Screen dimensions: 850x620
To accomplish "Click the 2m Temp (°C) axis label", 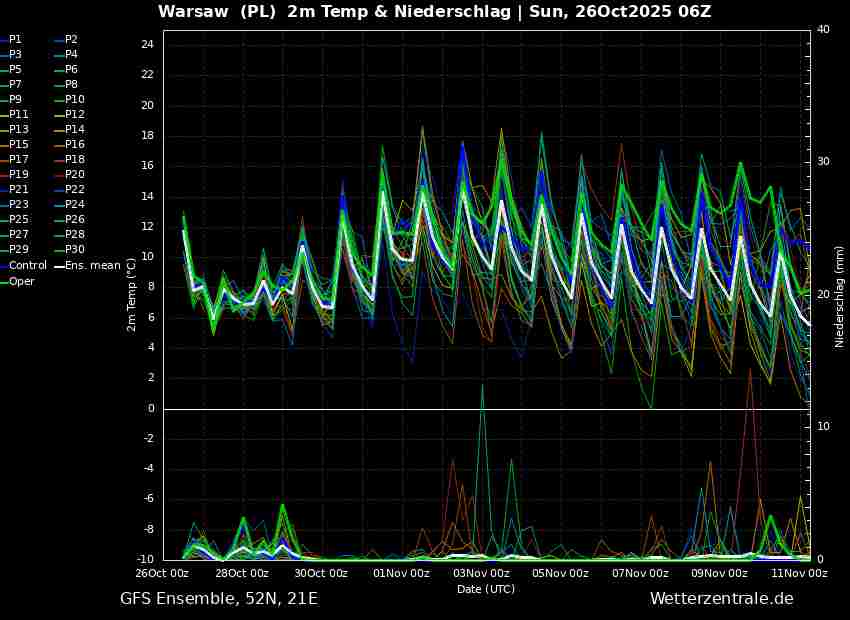I will [131, 294].
